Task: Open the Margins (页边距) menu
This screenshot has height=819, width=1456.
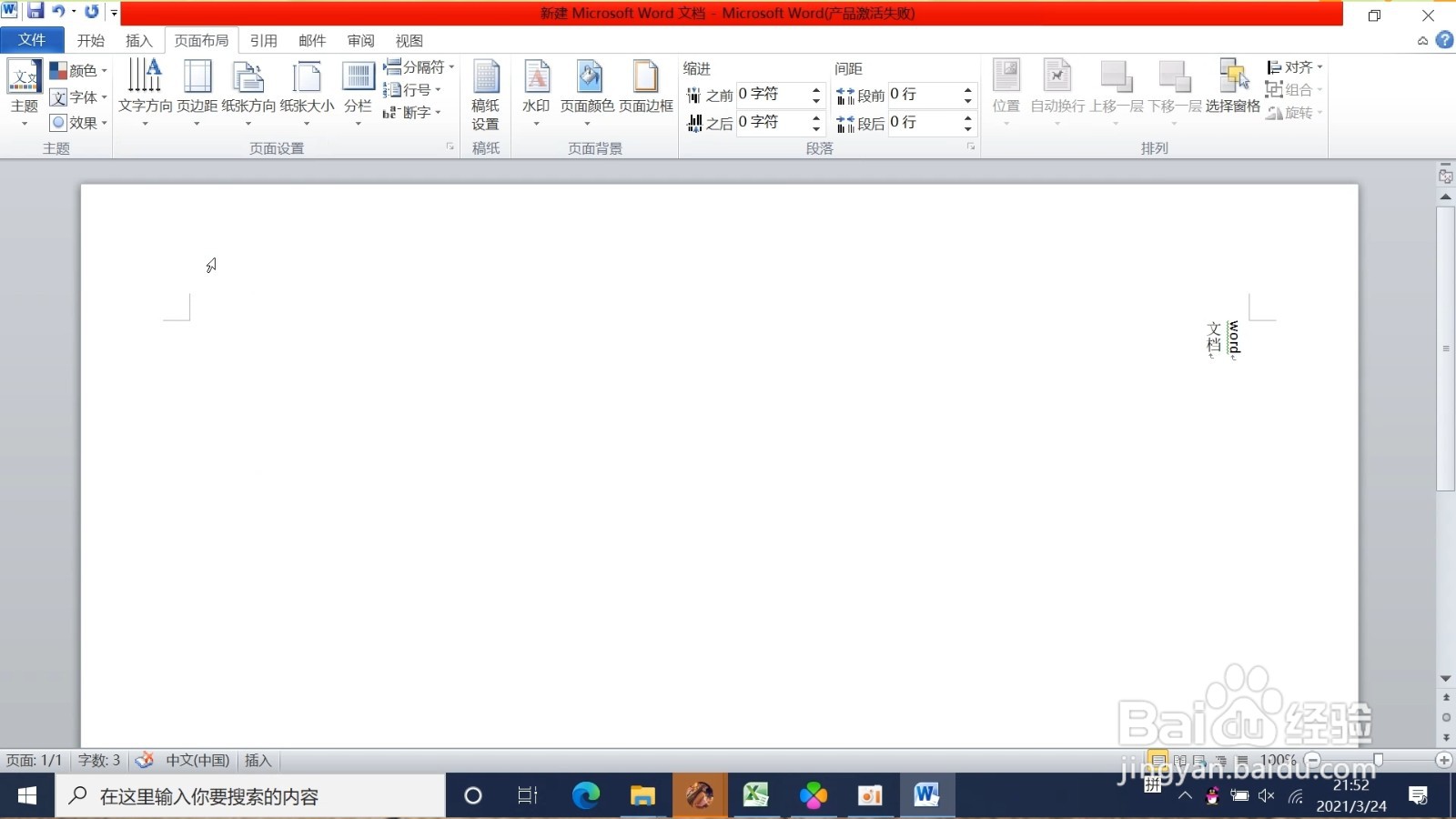Action: [x=197, y=92]
